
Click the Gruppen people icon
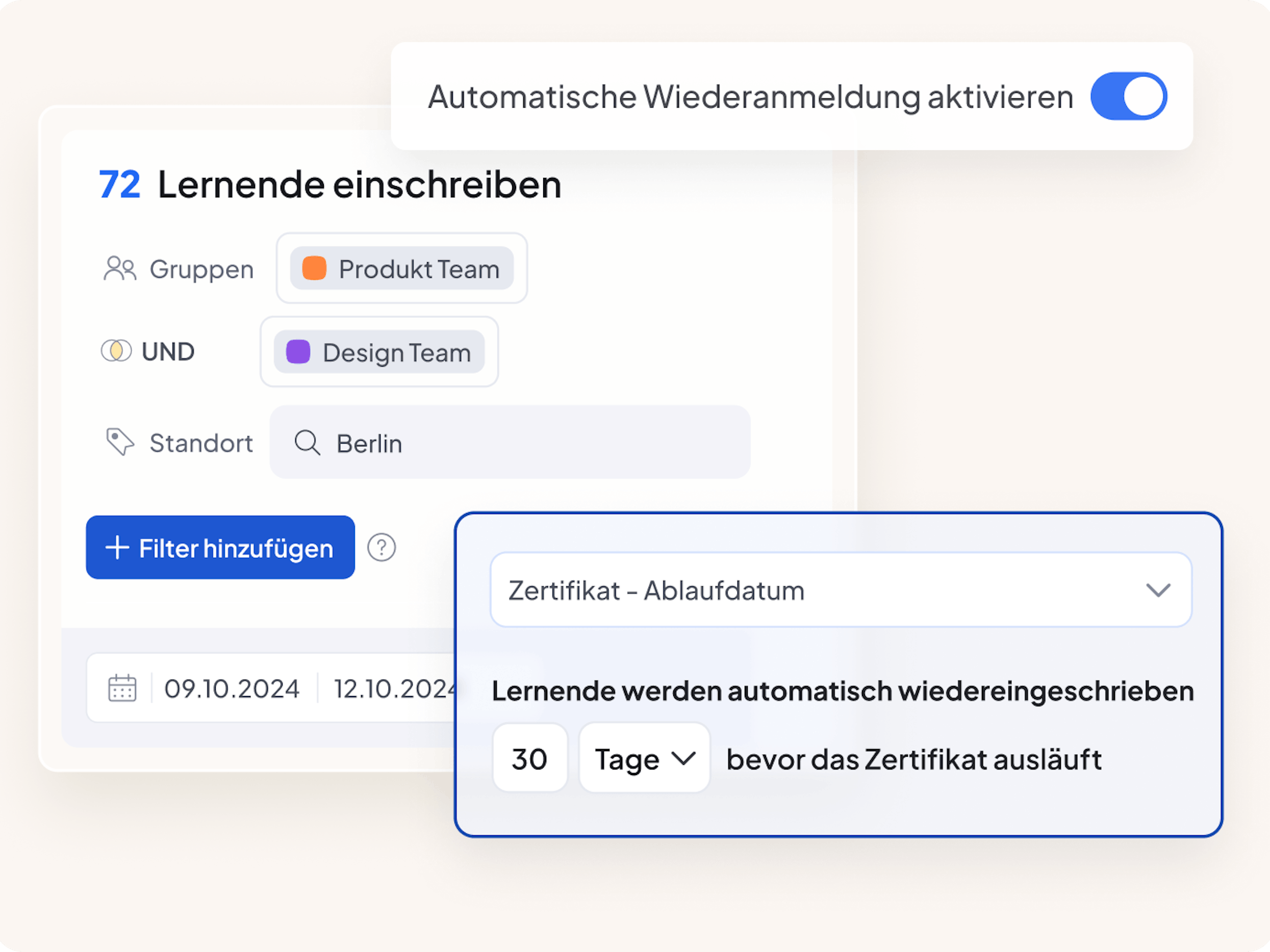pyautogui.click(x=119, y=269)
